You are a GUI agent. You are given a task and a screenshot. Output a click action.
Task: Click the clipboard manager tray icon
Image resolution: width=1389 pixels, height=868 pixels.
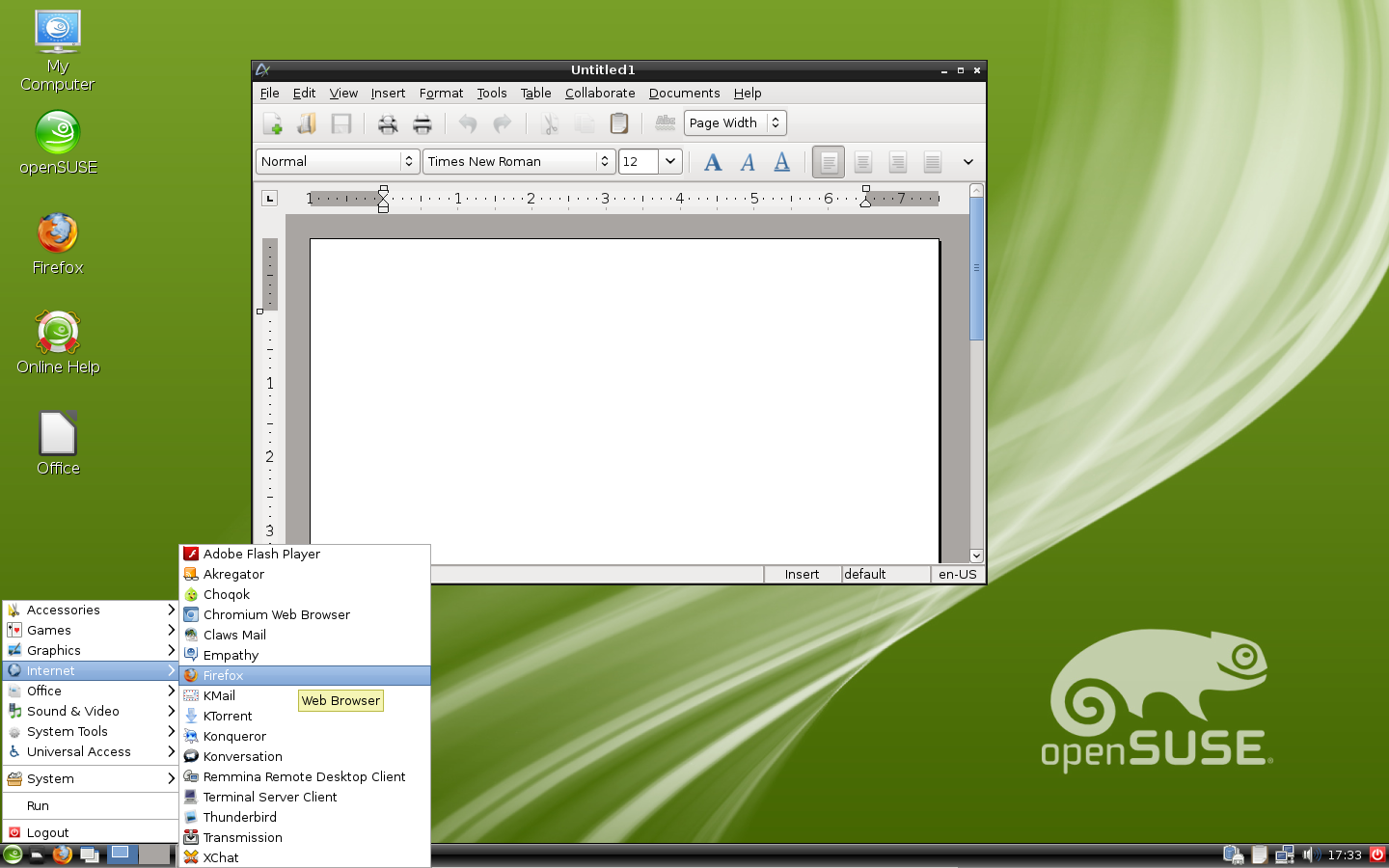1259,854
